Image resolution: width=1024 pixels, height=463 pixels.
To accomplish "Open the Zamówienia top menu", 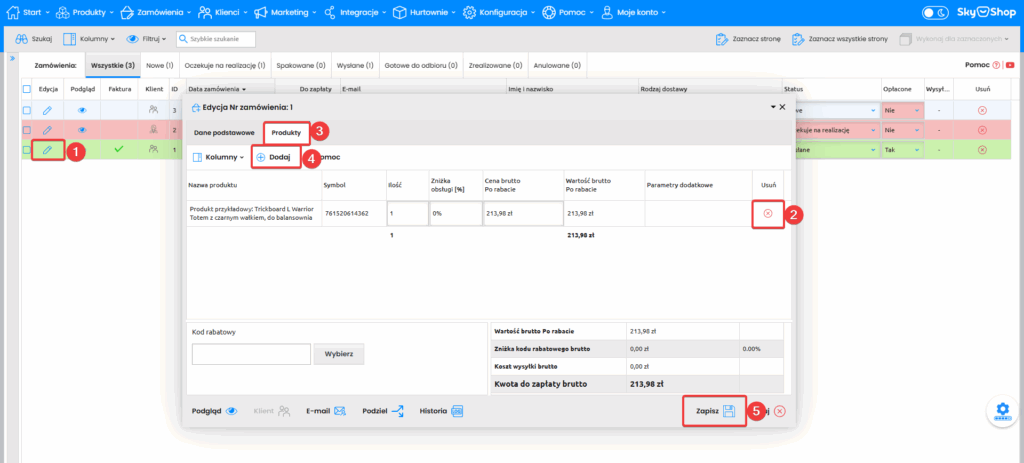I will (x=154, y=13).
